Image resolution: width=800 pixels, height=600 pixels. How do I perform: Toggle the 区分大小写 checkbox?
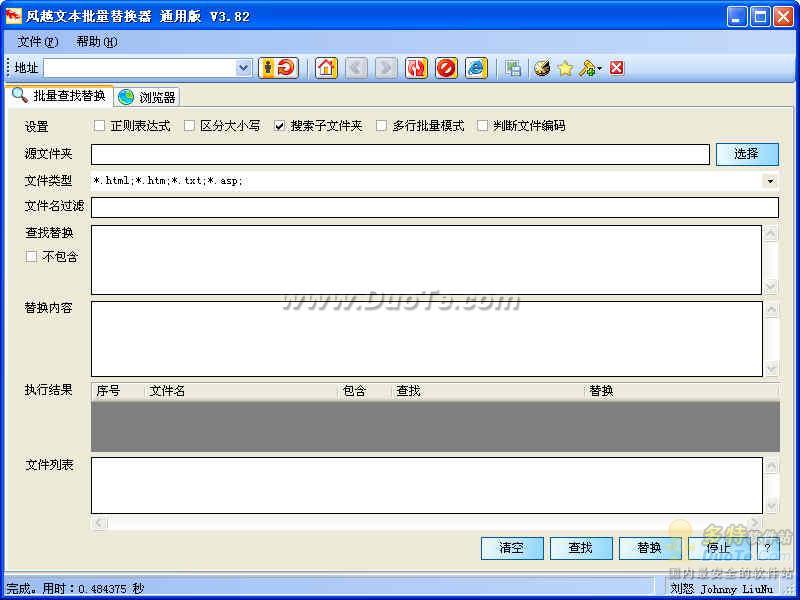click(x=189, y=126)
